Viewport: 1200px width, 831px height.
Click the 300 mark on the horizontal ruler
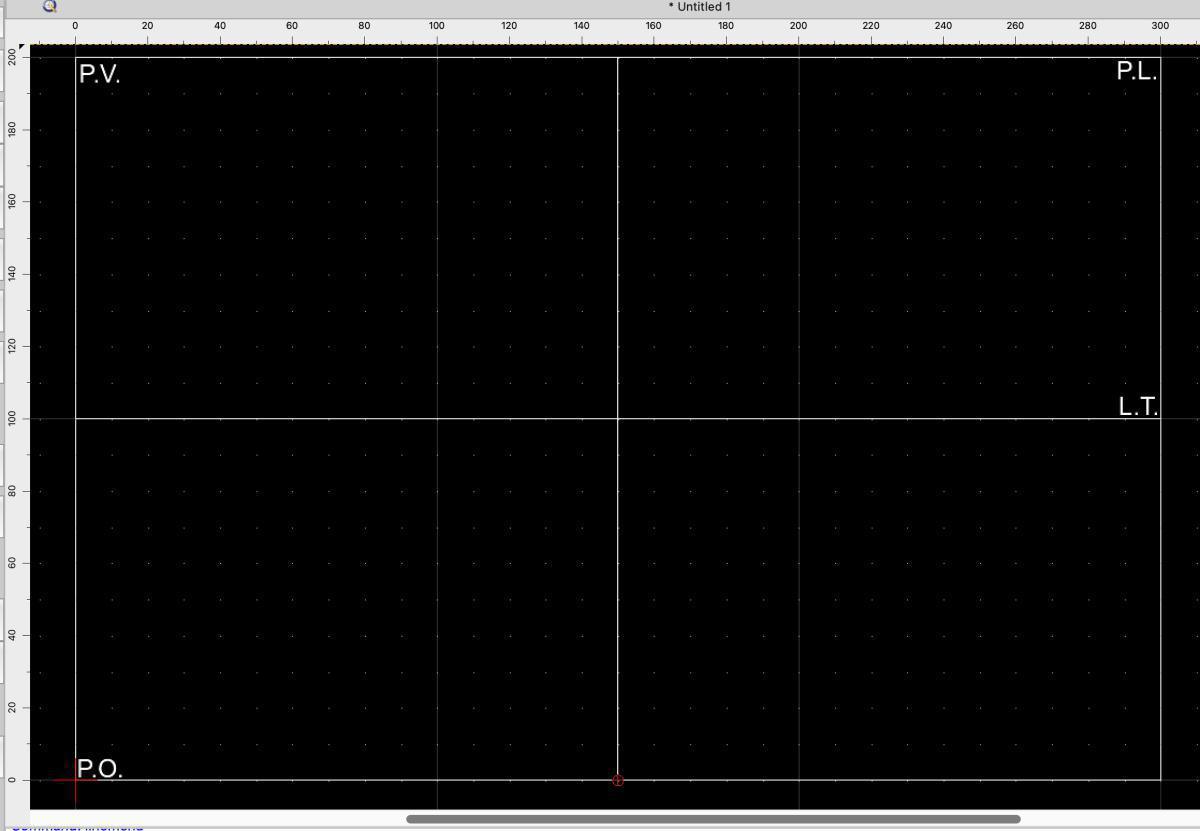click(x=1159, y=26)
